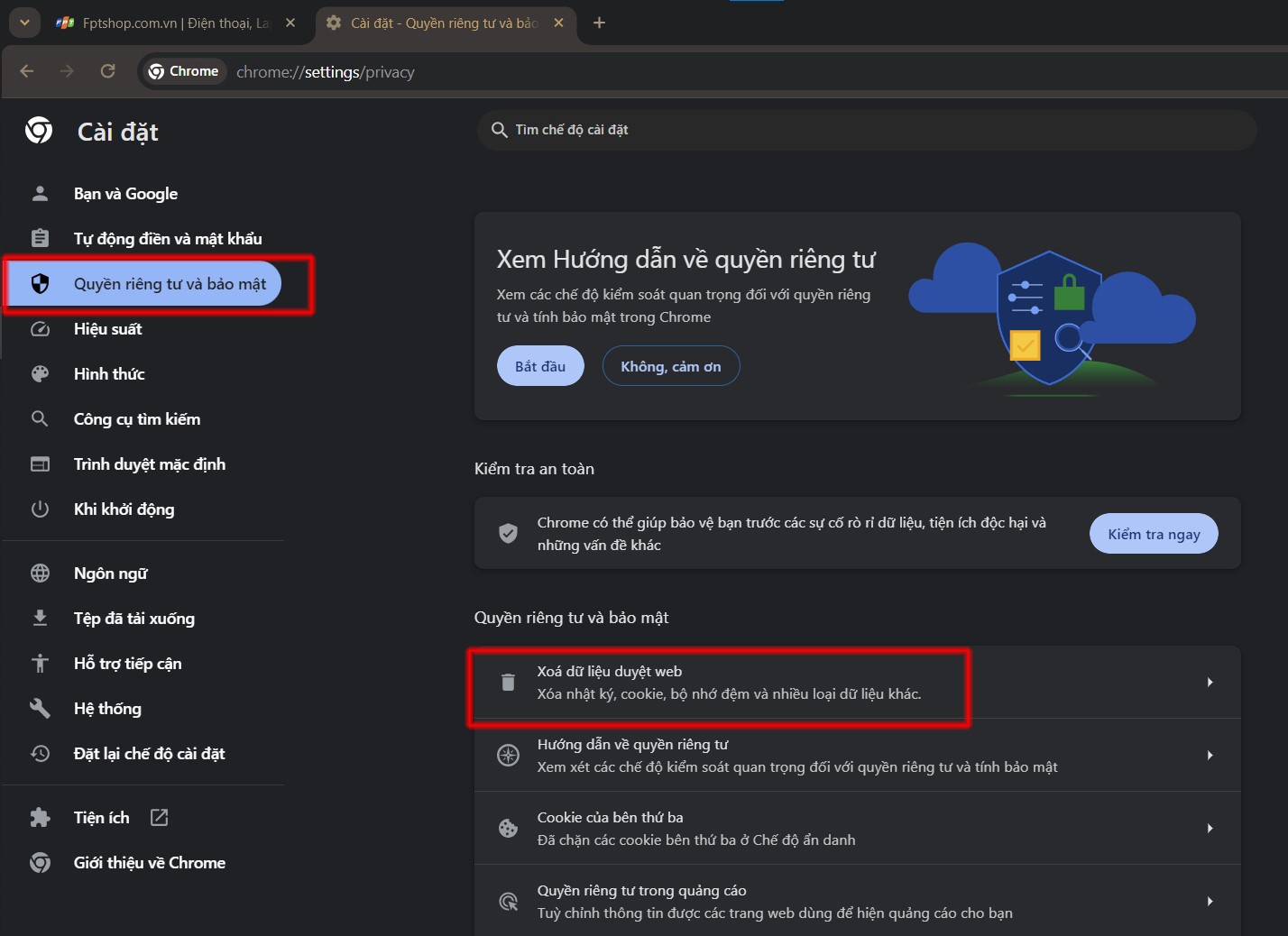Viewport: 1288px width, 936px height.
Task: Click the trash icon for Xoá dữ liệu duyệt web
Action: [x=509, y=683]
